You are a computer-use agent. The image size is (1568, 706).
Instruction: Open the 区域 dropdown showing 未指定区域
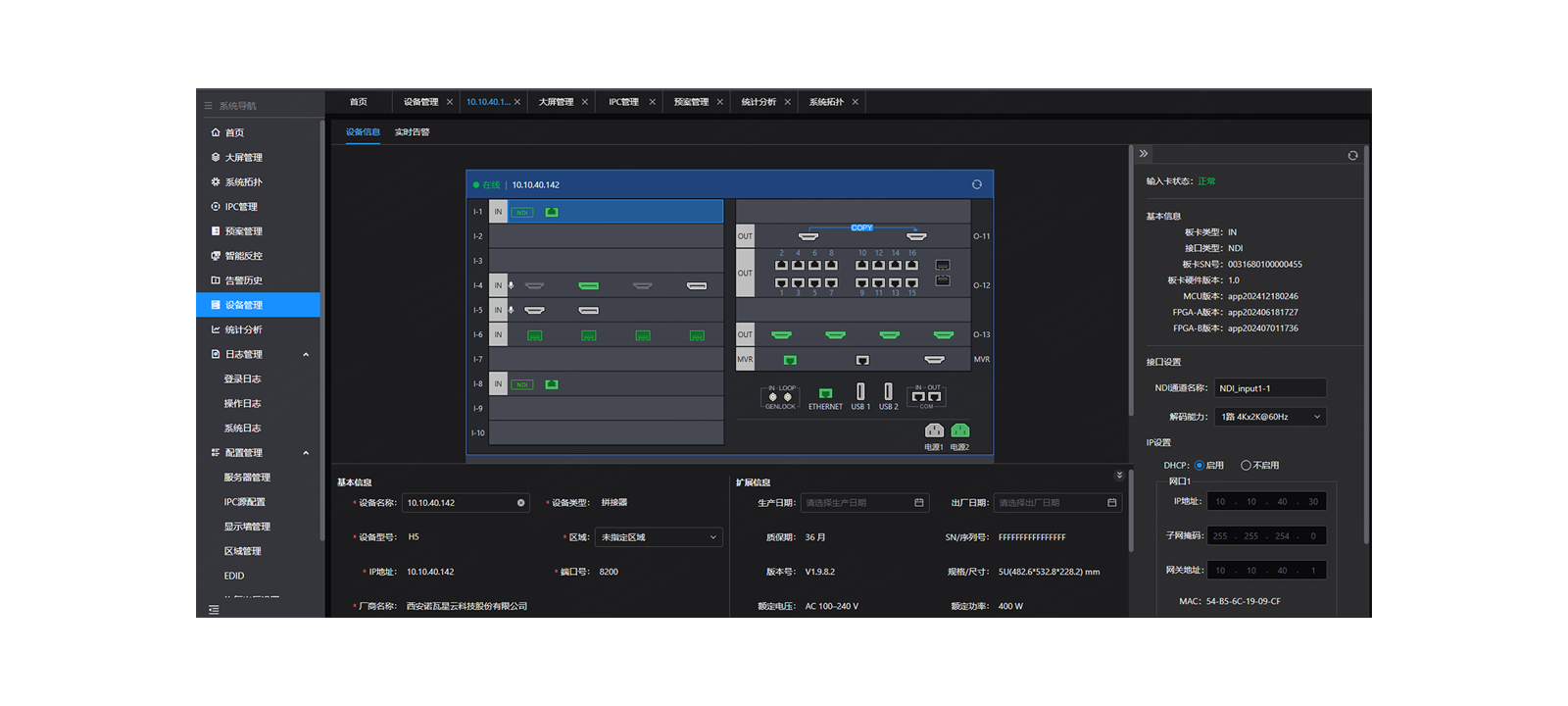click(x=659, y=537)
